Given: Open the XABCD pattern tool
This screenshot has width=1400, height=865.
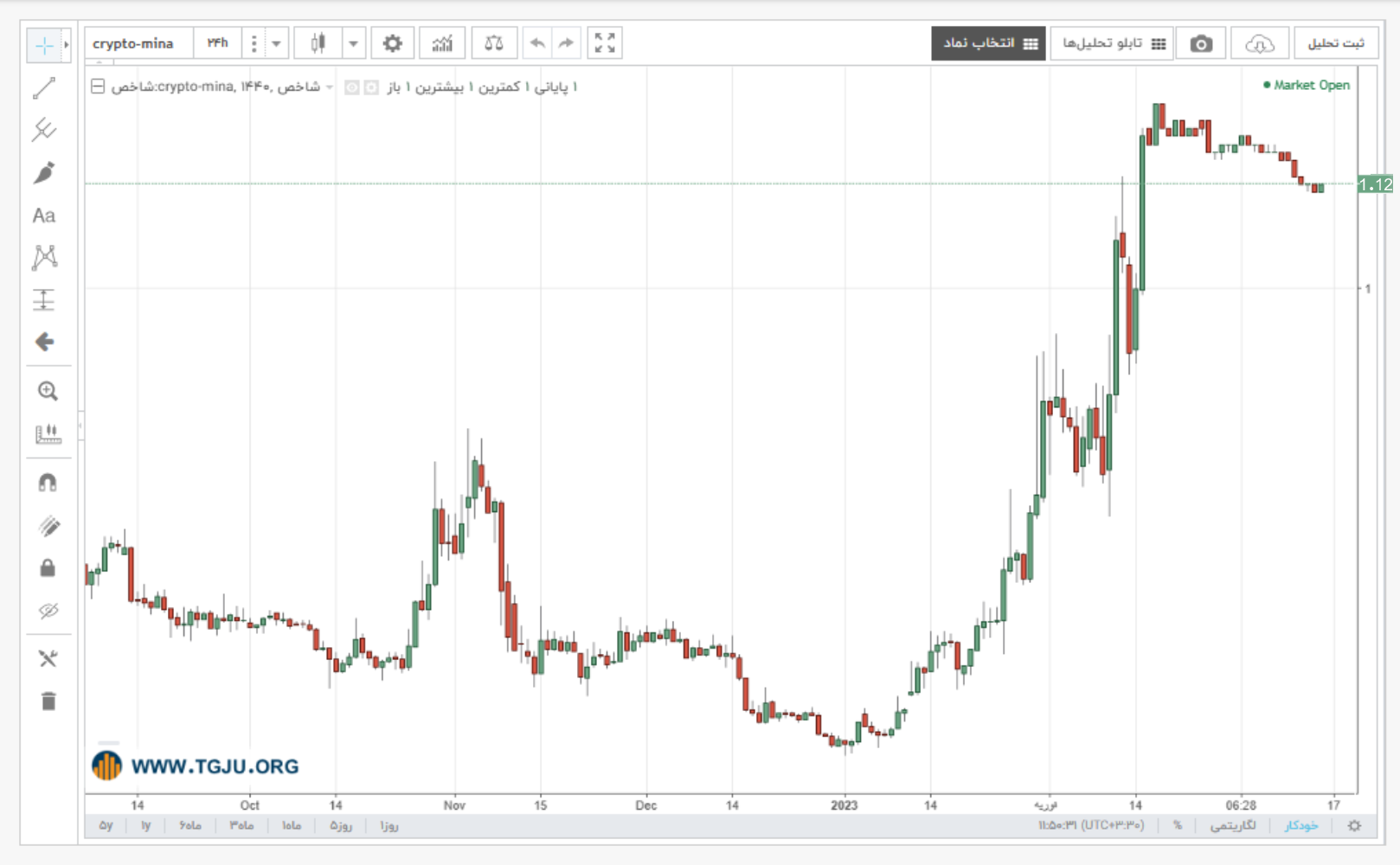Looking at the screenshot, I should tap(44, 258).
